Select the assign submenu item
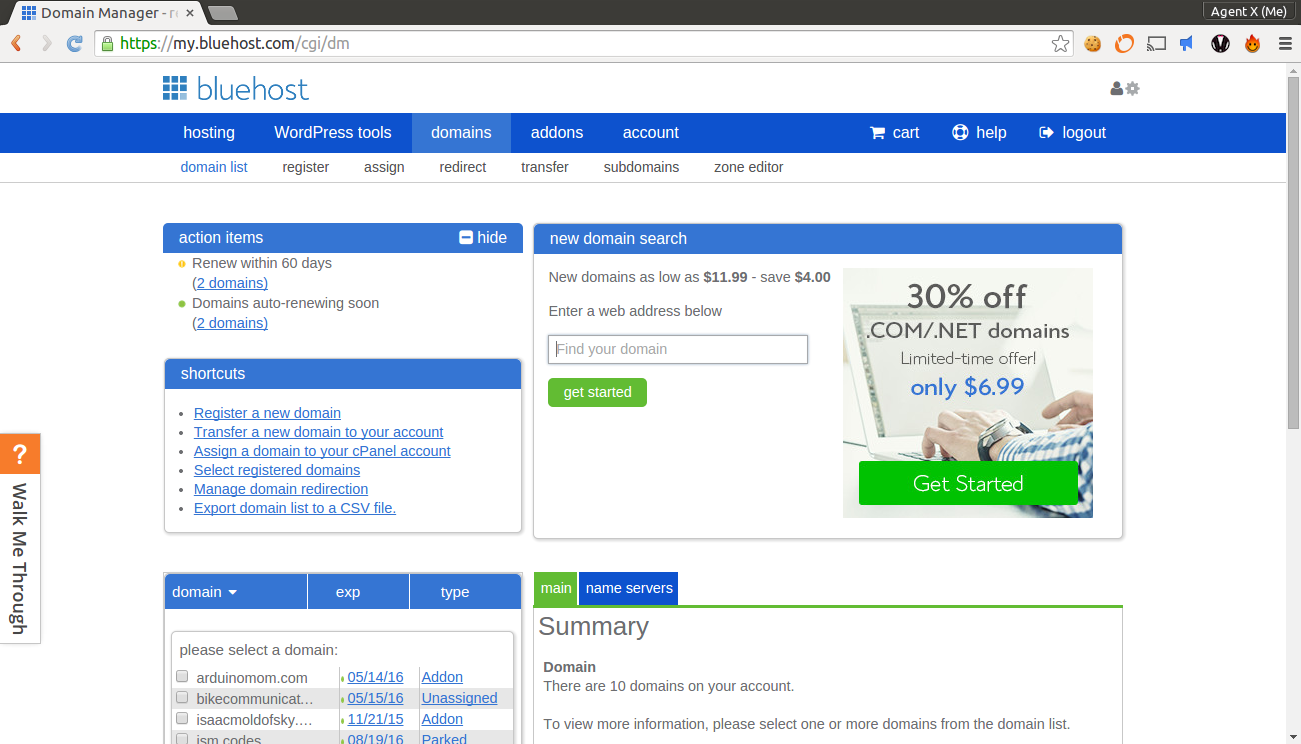The width and height of the screenshot is (1301, 744). (x=384, y=167)
